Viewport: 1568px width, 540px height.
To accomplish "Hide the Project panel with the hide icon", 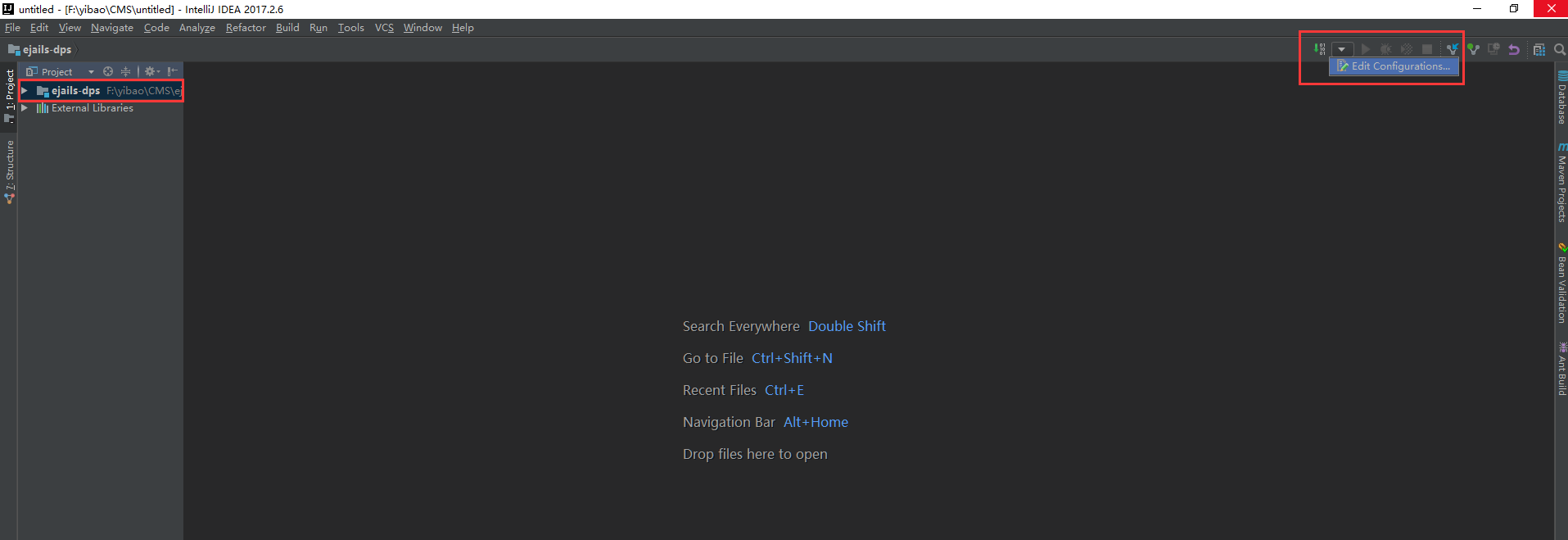I will tap(172, 71).
